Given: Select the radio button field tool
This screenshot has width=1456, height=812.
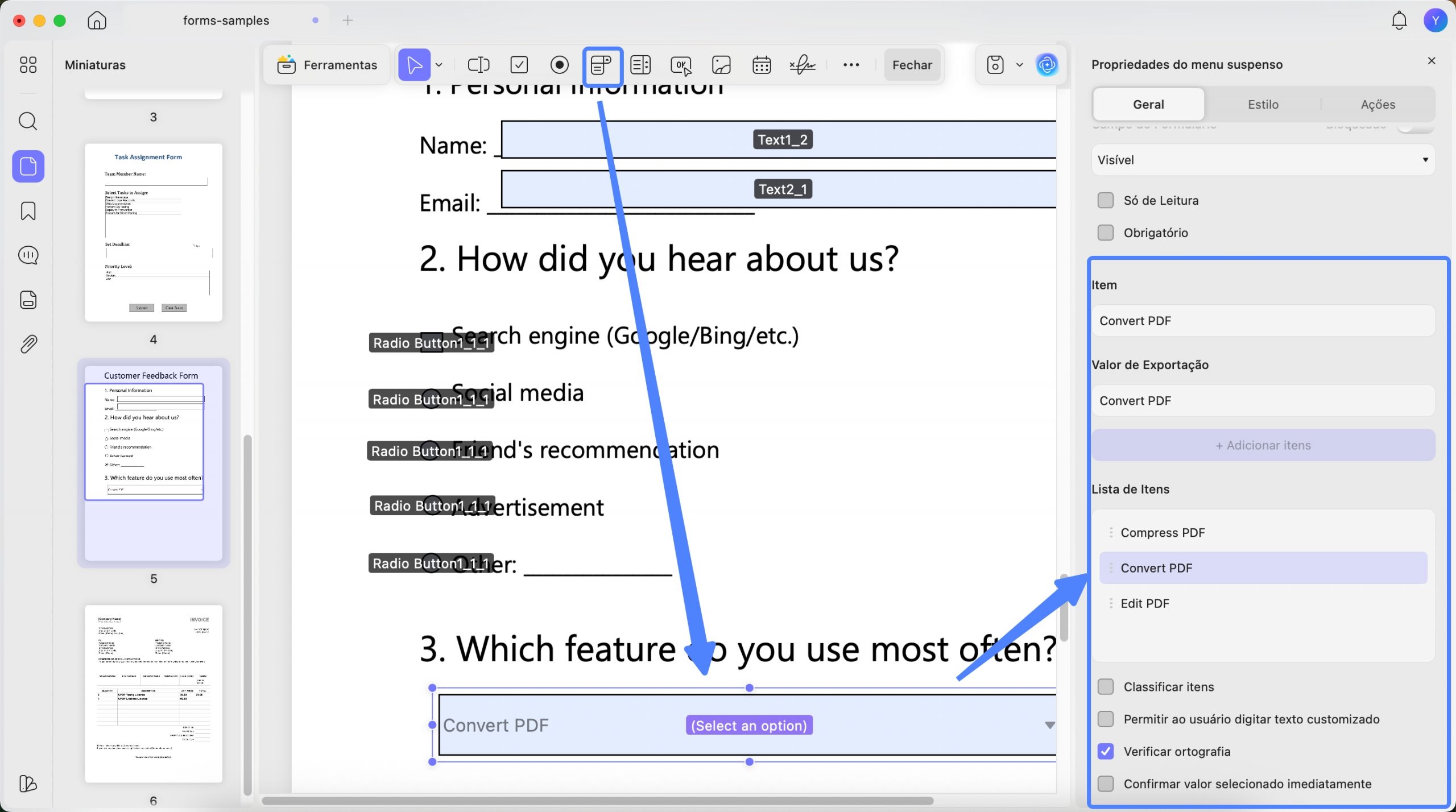Looking at the screenshot, I should tap(560, 65).
